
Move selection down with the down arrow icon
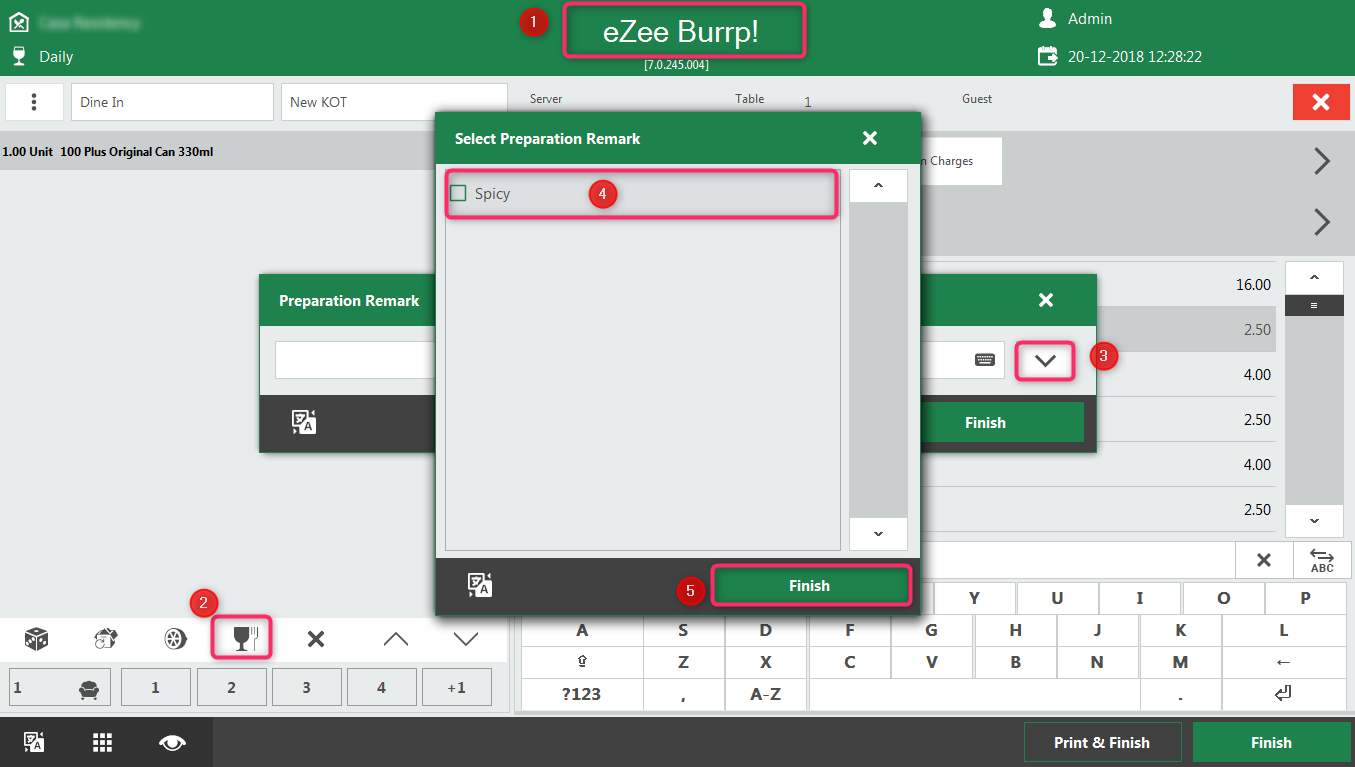tap(466, 639)
